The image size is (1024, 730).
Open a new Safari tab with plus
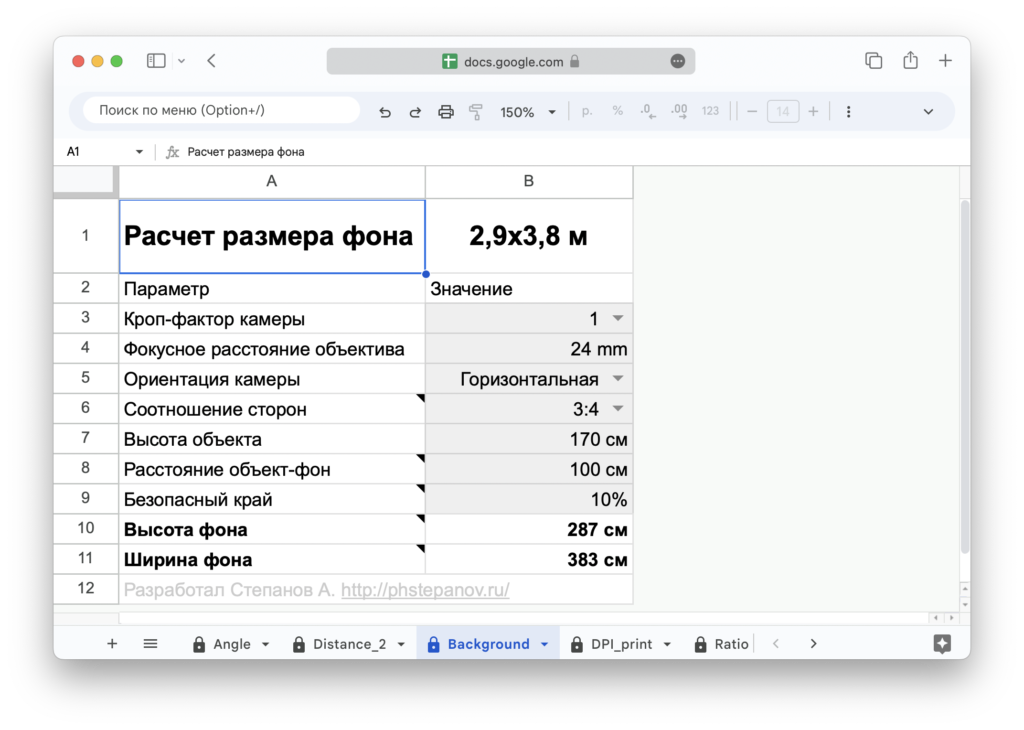945,61
